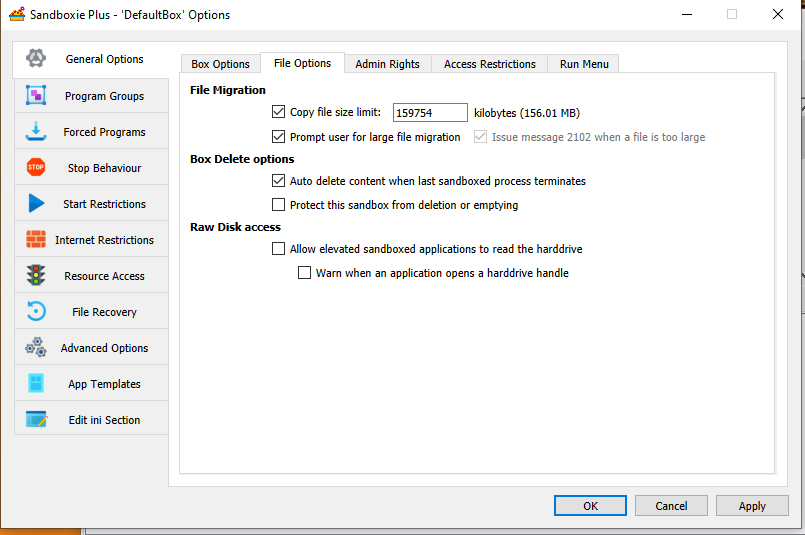The image size is (805, 535).
Task: Open the File Recovery section
Action: pos(91,312)
